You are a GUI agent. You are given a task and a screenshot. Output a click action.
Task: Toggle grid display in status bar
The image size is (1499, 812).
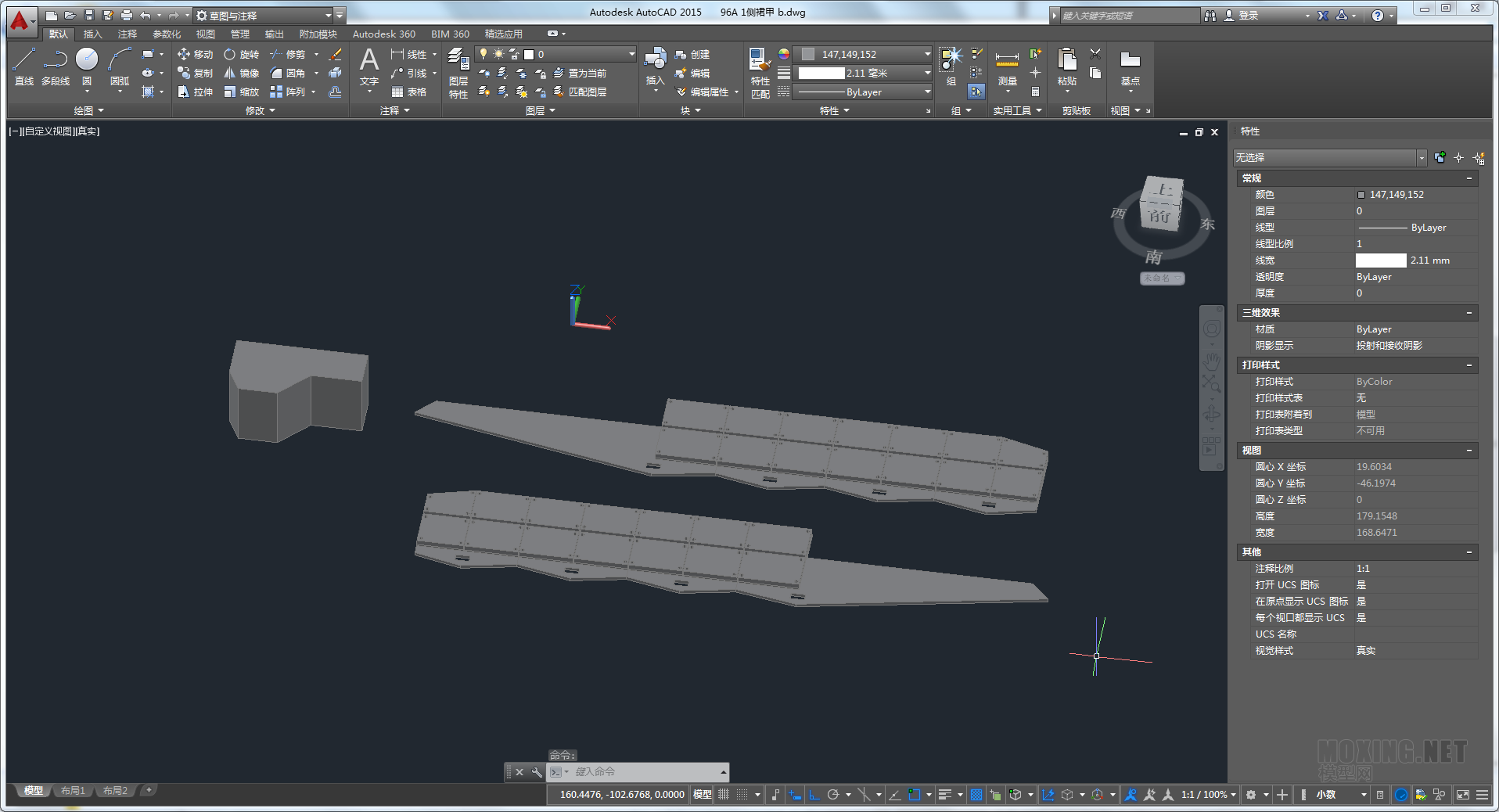(724, 795)
